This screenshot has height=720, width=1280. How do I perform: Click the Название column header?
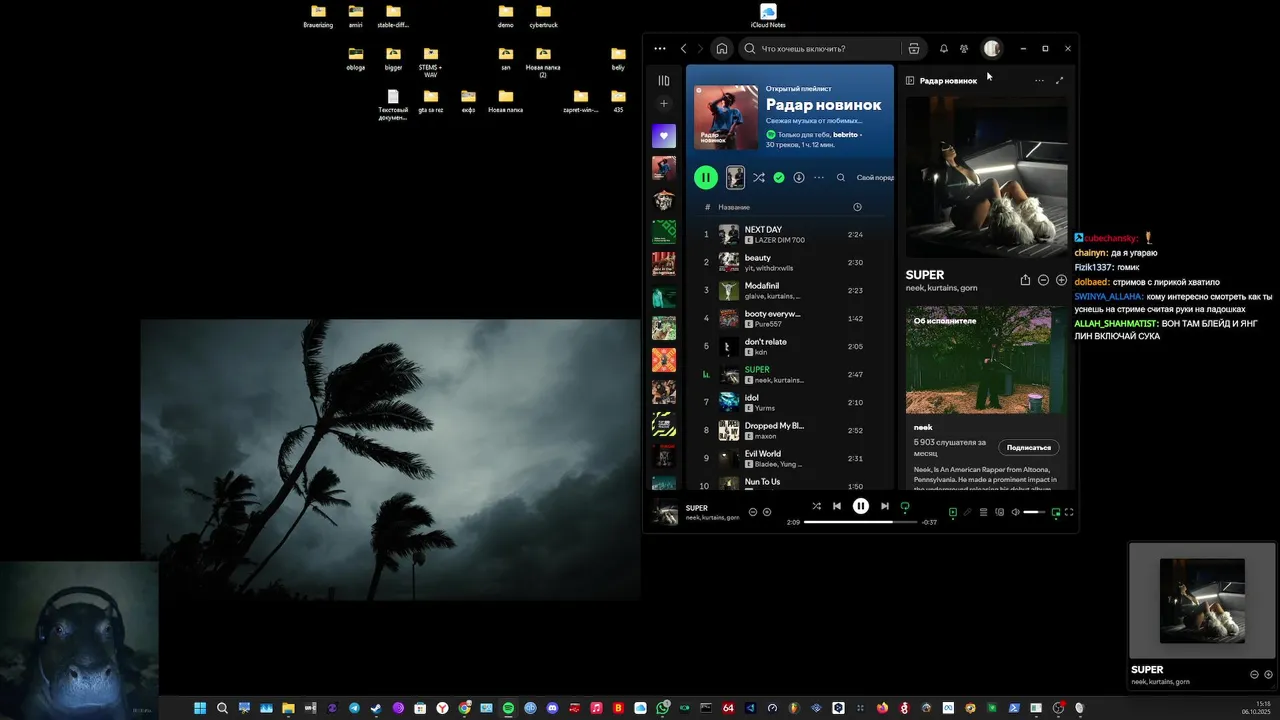(734, 207)
